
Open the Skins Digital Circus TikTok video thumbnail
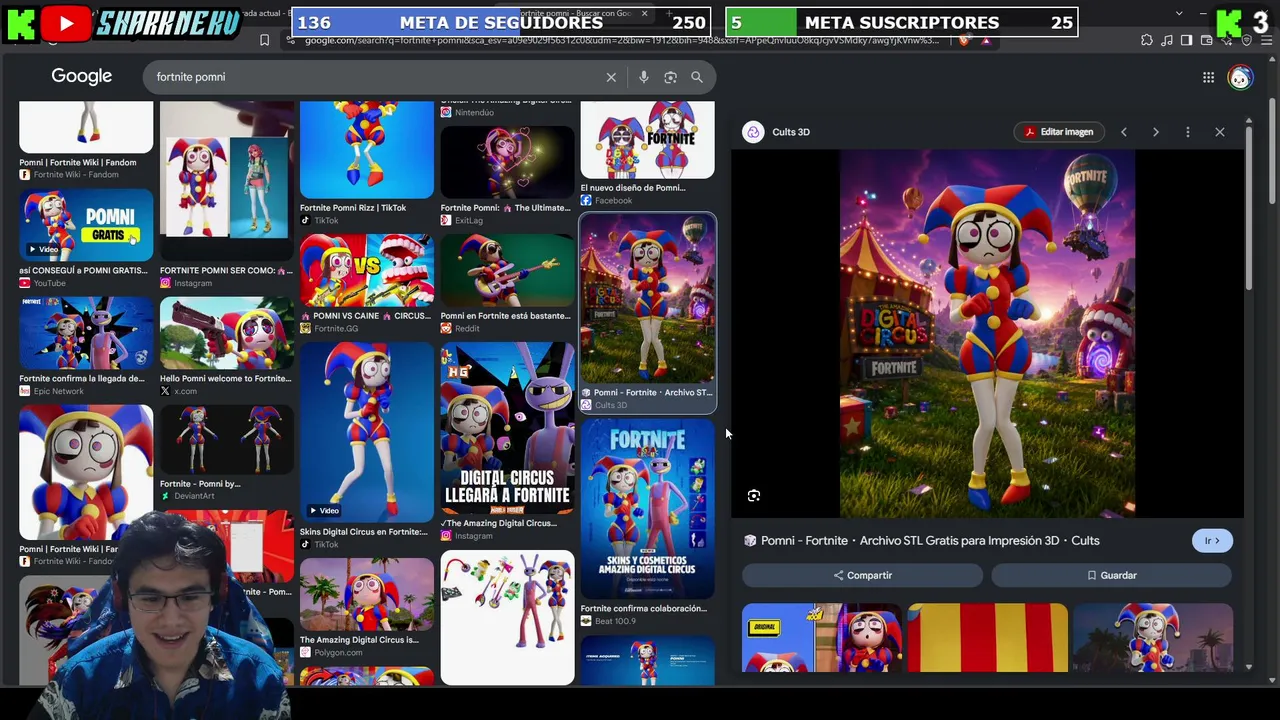[367, 432]
